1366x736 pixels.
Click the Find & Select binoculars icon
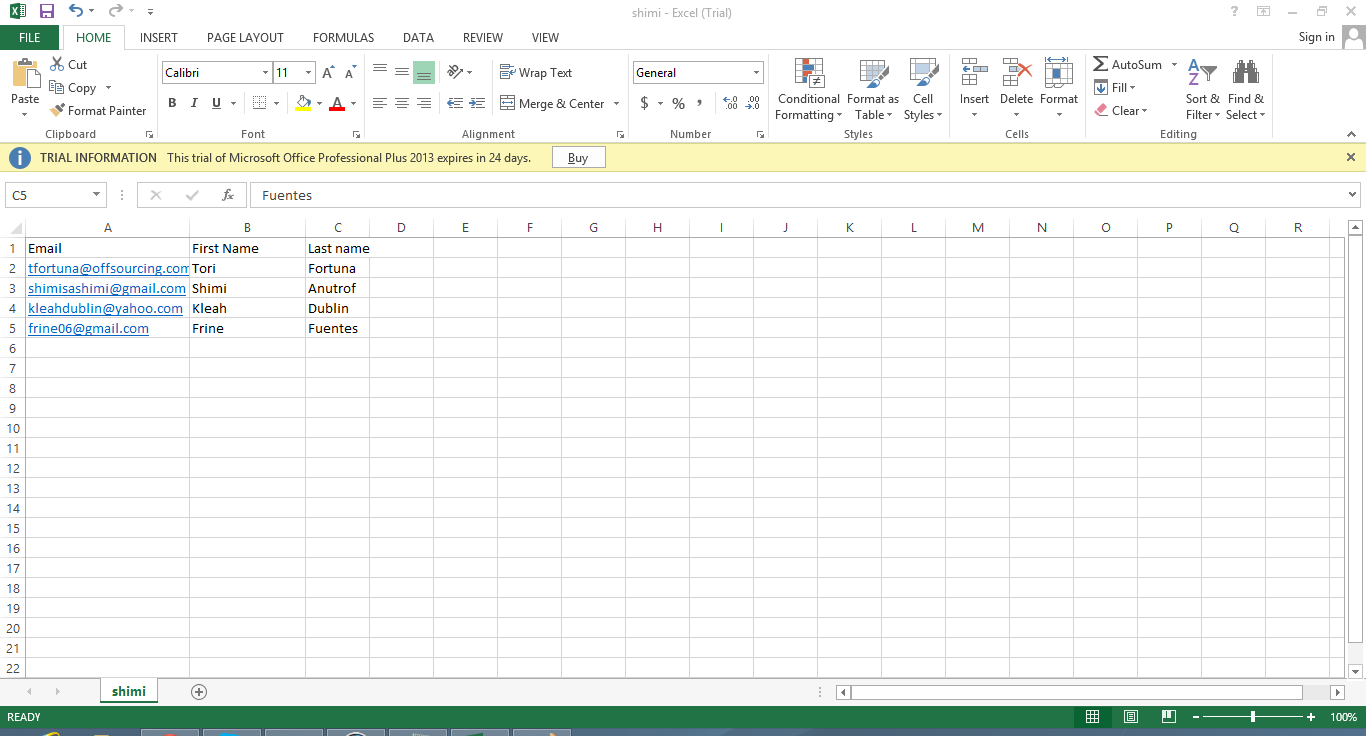(x=1245, y=74)
